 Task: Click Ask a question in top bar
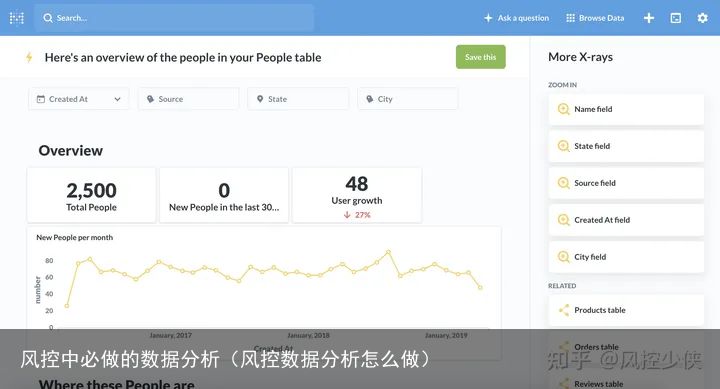(x=517, y=18)
